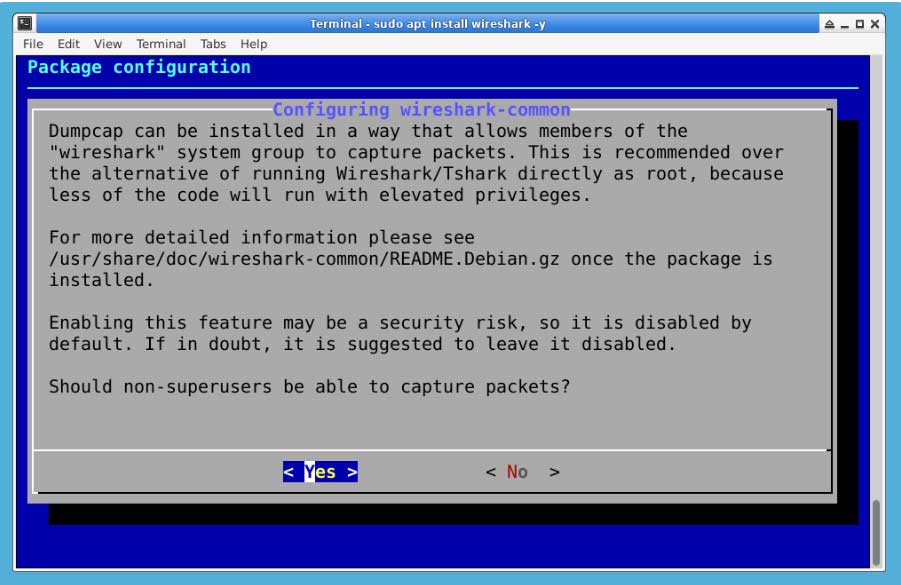Open the File menu
901x585 pixels.
point(33,44)
